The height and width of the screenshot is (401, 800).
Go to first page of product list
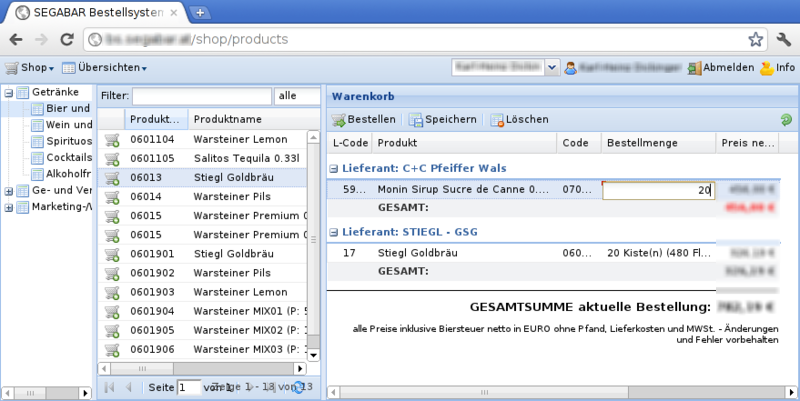point(109,388)
